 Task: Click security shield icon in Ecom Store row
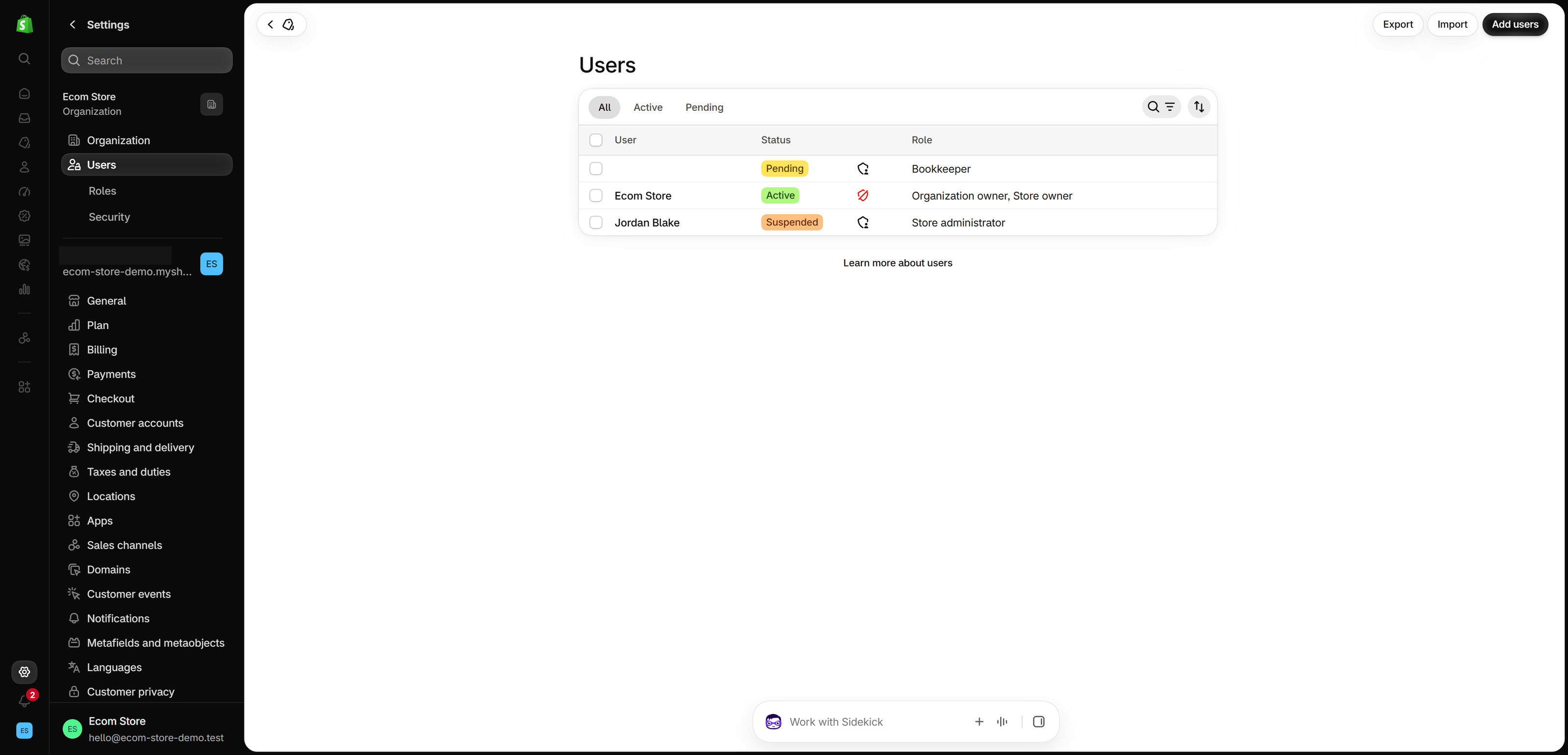862,196
